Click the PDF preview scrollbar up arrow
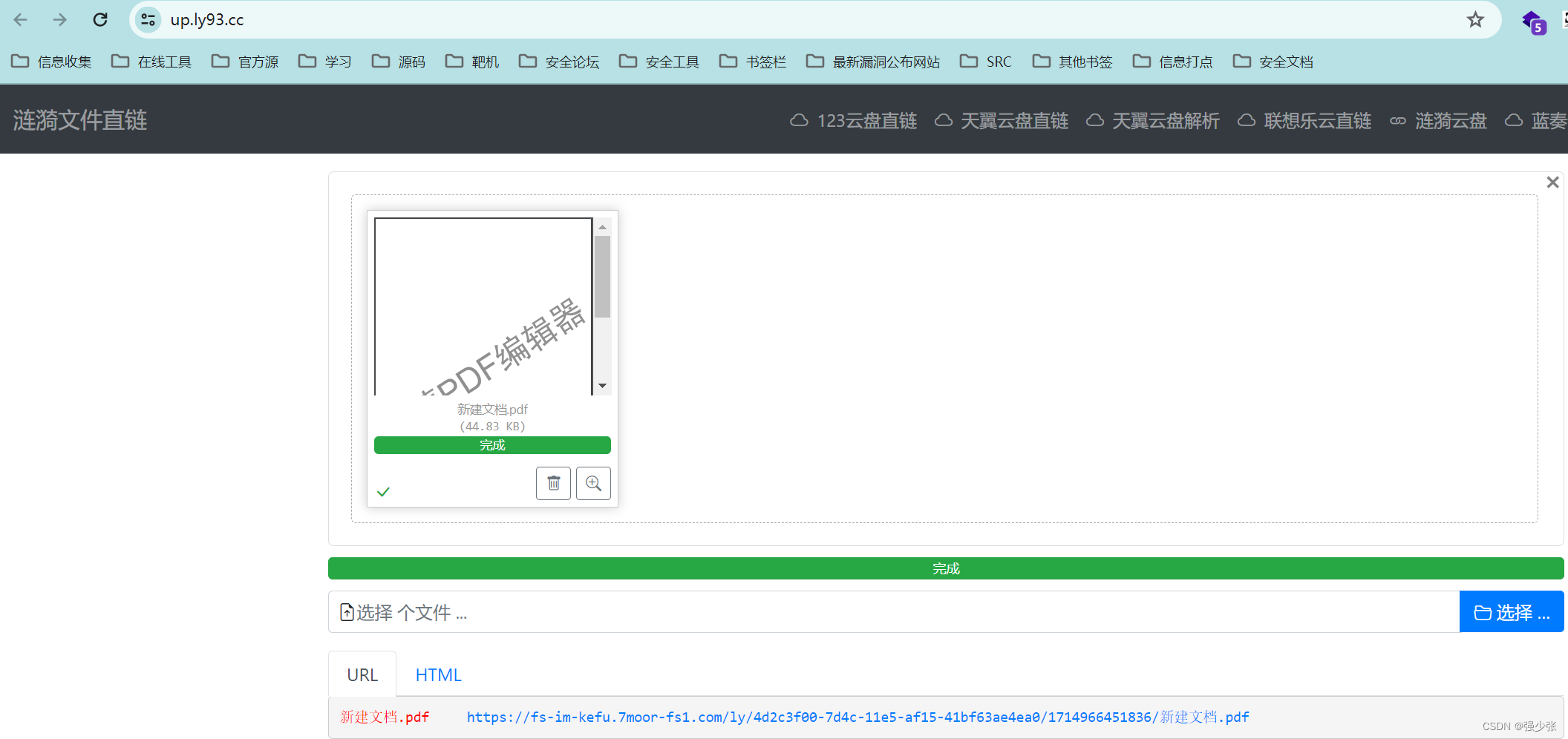Screen dimensions: 1568x739 coord(603,226)
